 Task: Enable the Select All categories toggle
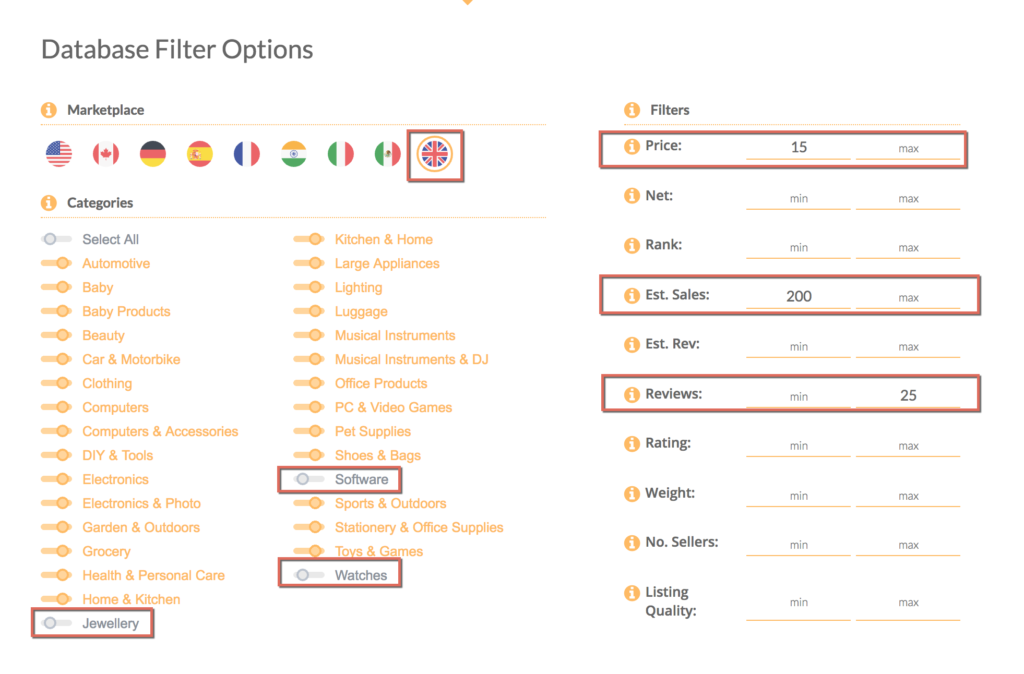(x=57, y=240)
